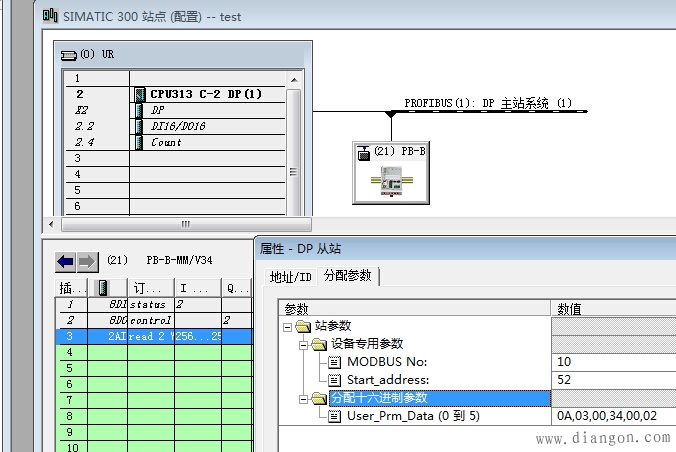Select the 站参数 tree label
Image resolution: width=676 pixels, height=452 pixels.
pos(333,326)
